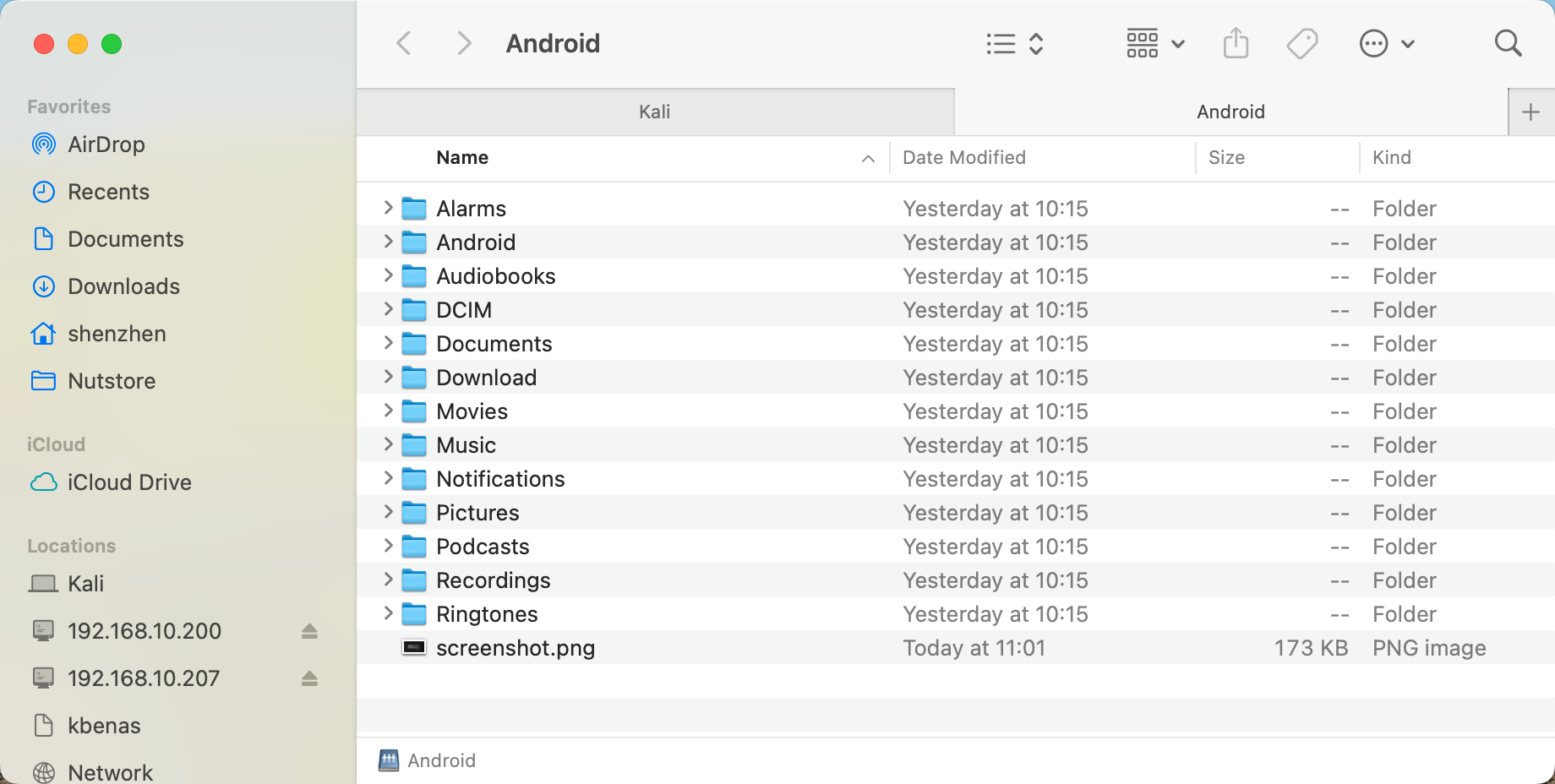
Task: Open the More actions ellipsis menu
Action: (x=1386, y=43)
